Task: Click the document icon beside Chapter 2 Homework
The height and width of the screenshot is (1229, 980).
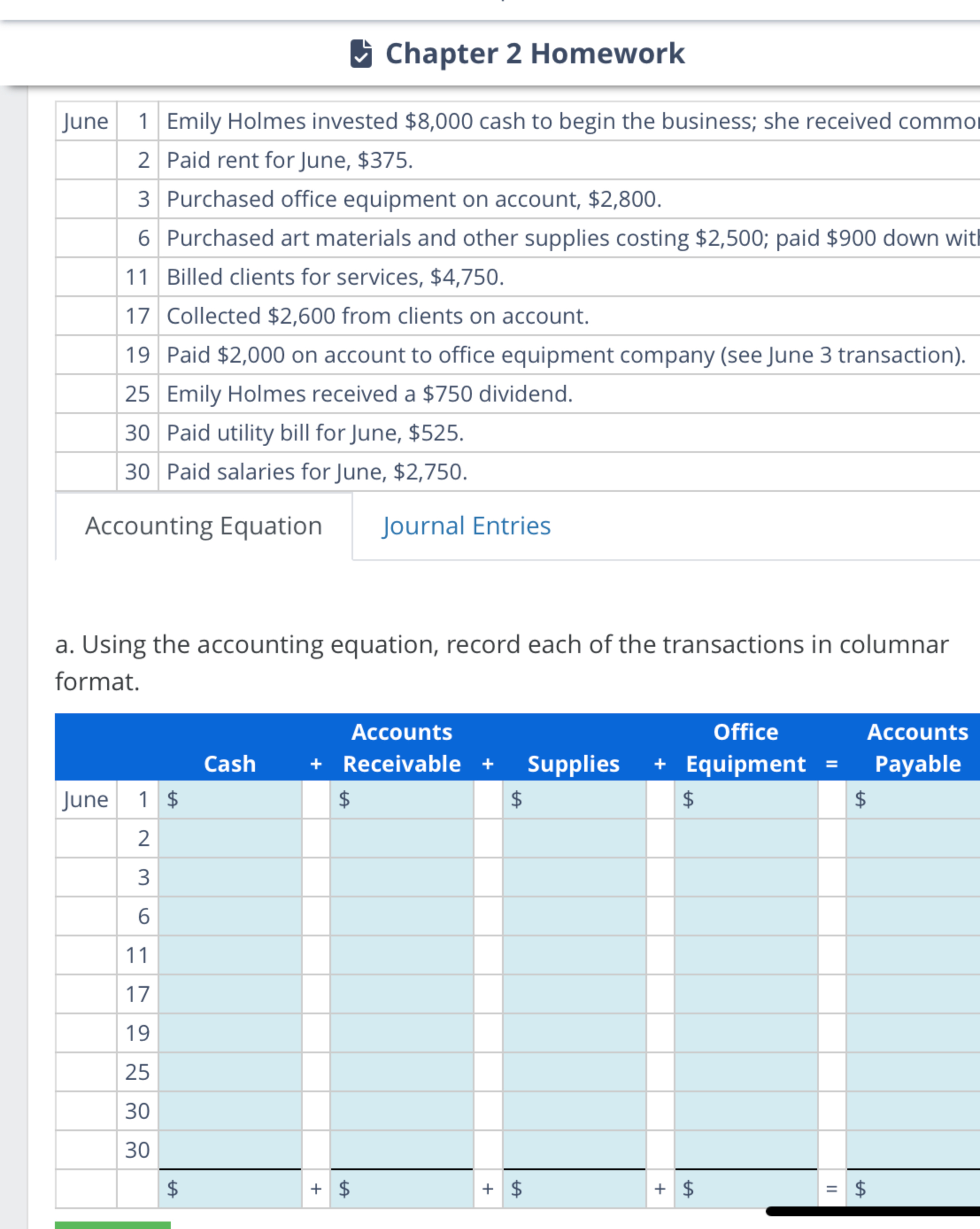Action: click(360, 53)
